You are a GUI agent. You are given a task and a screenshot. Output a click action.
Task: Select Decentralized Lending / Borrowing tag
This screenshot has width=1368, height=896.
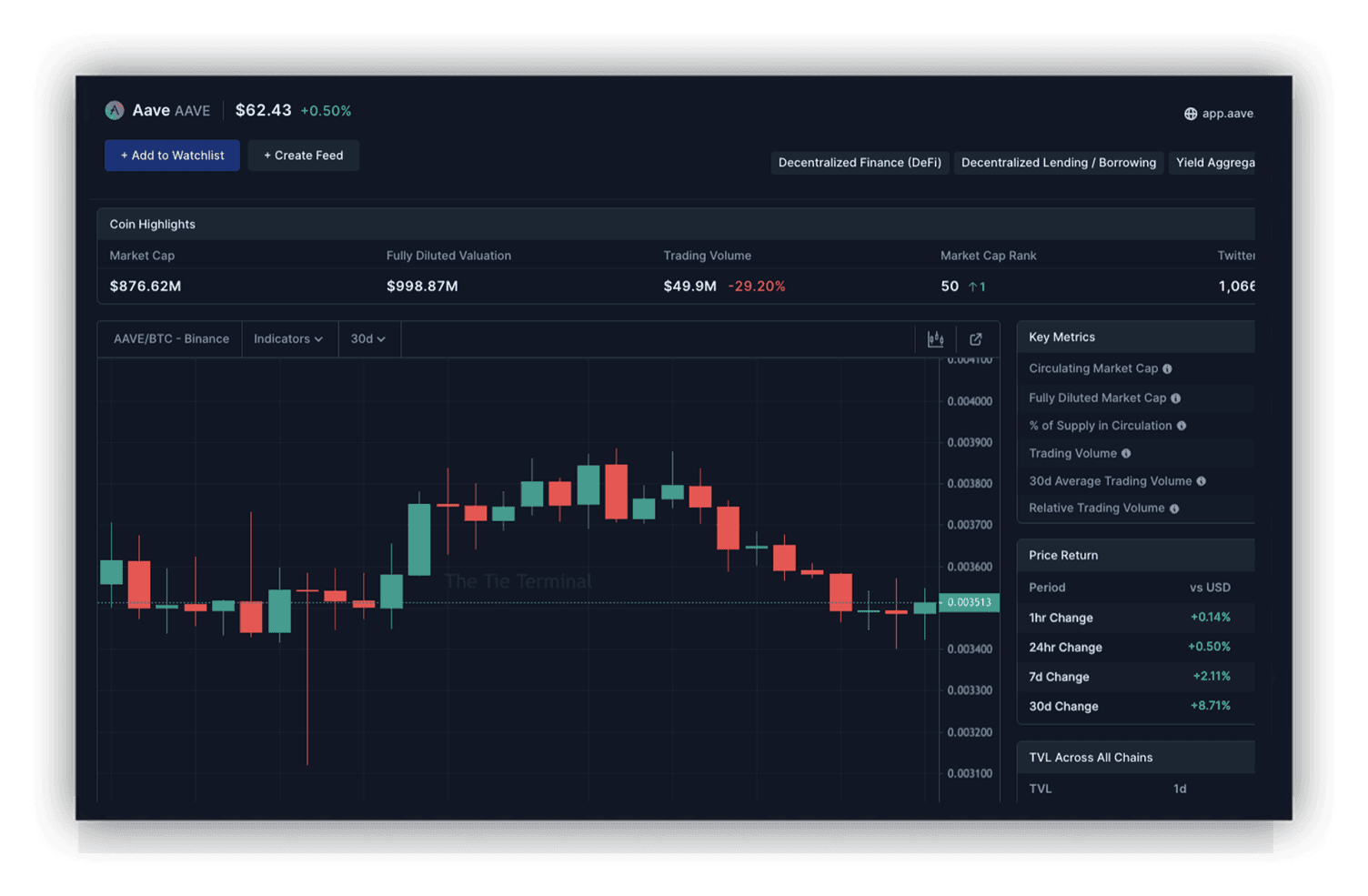coord(1059,163)
